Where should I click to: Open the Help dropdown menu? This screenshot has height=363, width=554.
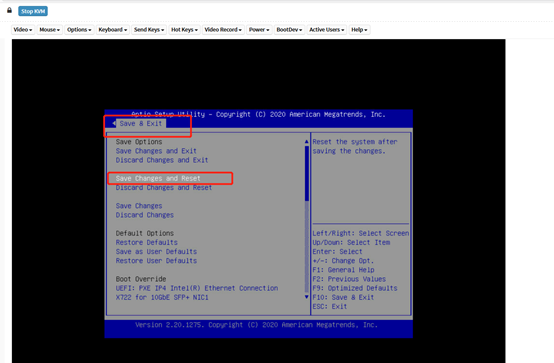[x=359, y=30]
